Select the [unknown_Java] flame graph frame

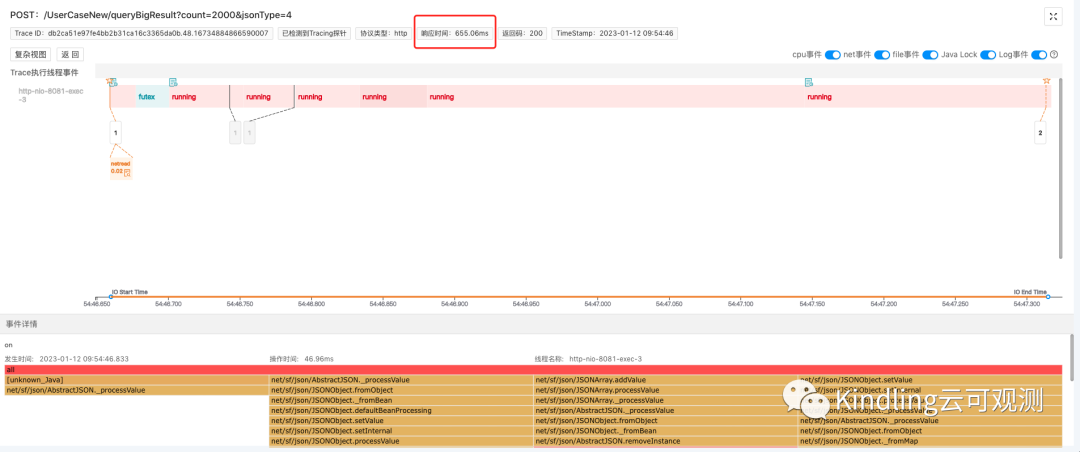136,380
